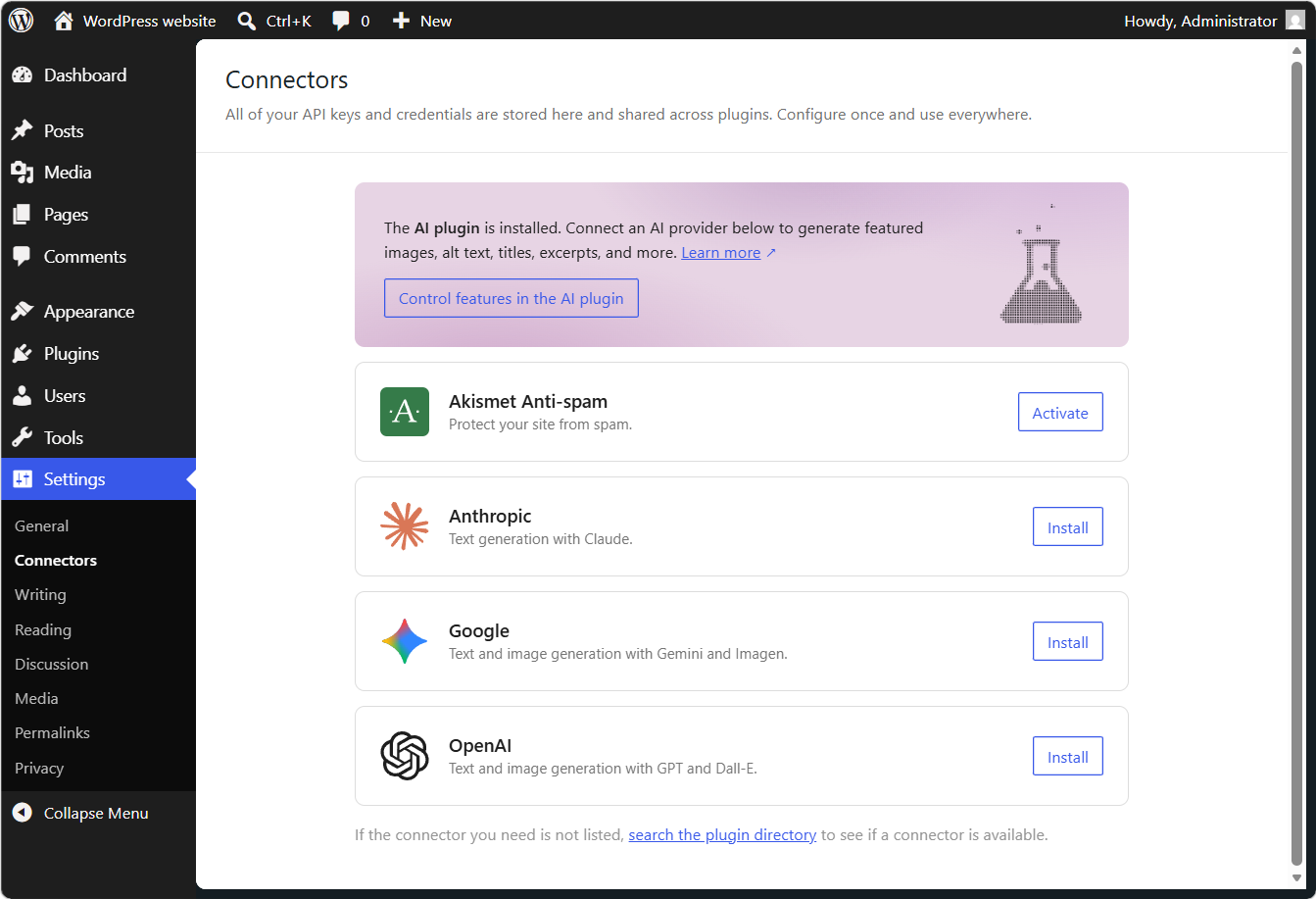Click the New content label
This screenshot has height=899, width=1316.
tap(436, 21)
